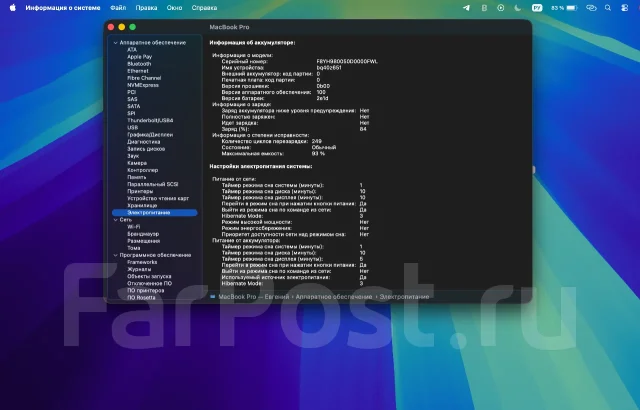Select Bluetooth in the sidebar
The height and width of the screenshot is (410, 640).
coord(139,64)
